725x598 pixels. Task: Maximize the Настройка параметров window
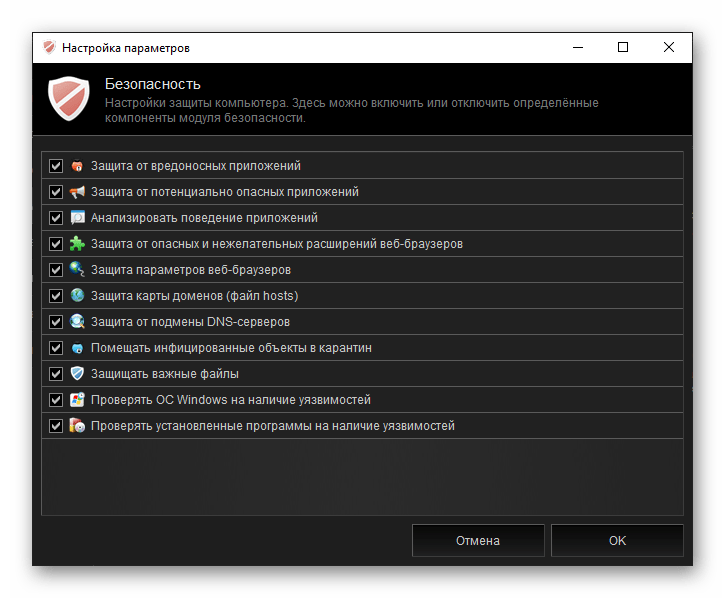coord(623,47)
